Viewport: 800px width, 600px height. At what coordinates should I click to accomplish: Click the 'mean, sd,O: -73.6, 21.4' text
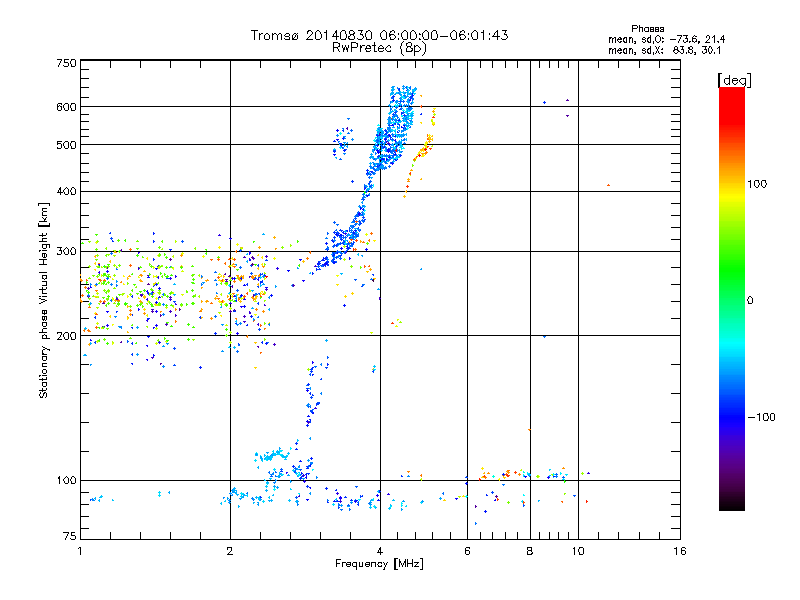666,39
